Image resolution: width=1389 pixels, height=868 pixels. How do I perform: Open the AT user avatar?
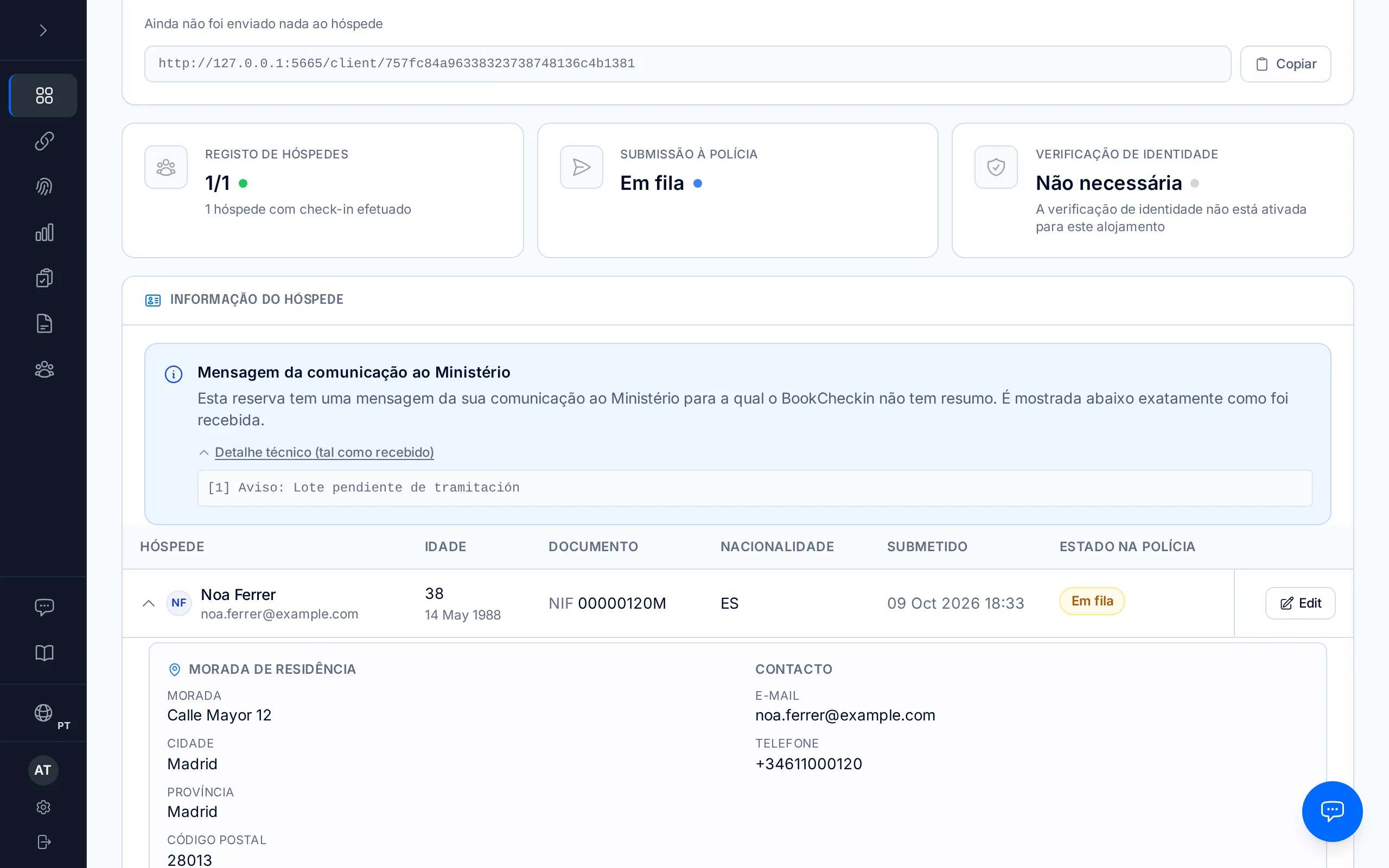pyautogui.click(x=43, y=770)
